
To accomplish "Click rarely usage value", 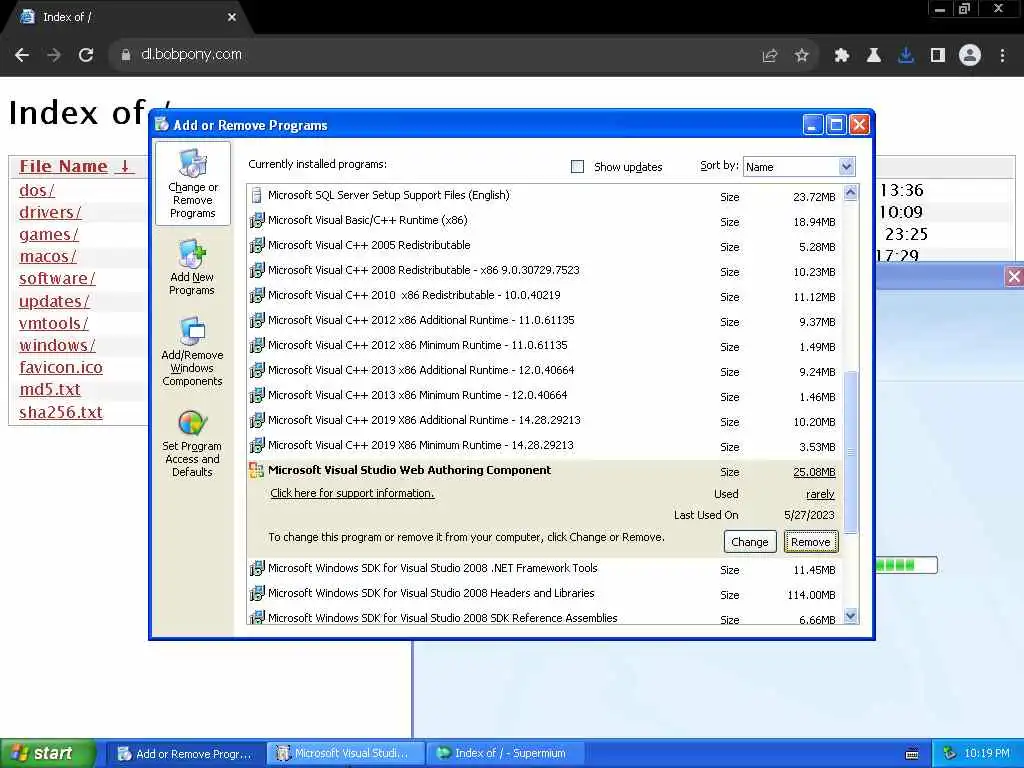I will [820, 494].
